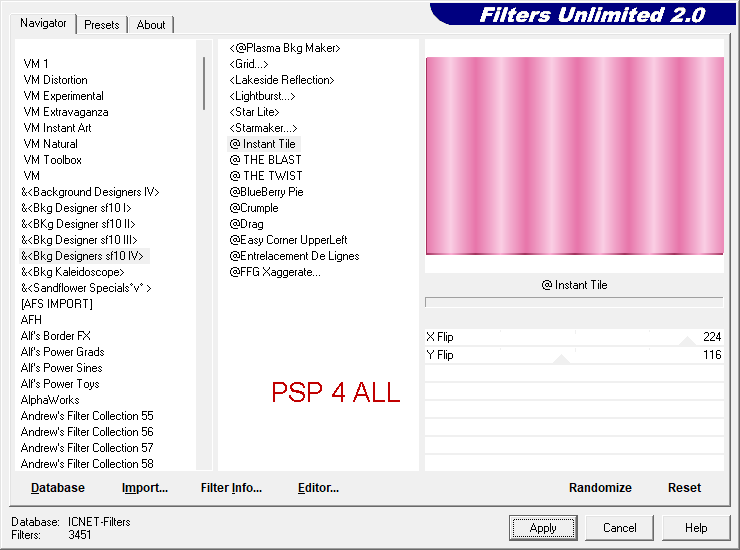This screenshot has width=740, height=550.
Task: Select the Navigator tab
Action: (x=44, y=23)
